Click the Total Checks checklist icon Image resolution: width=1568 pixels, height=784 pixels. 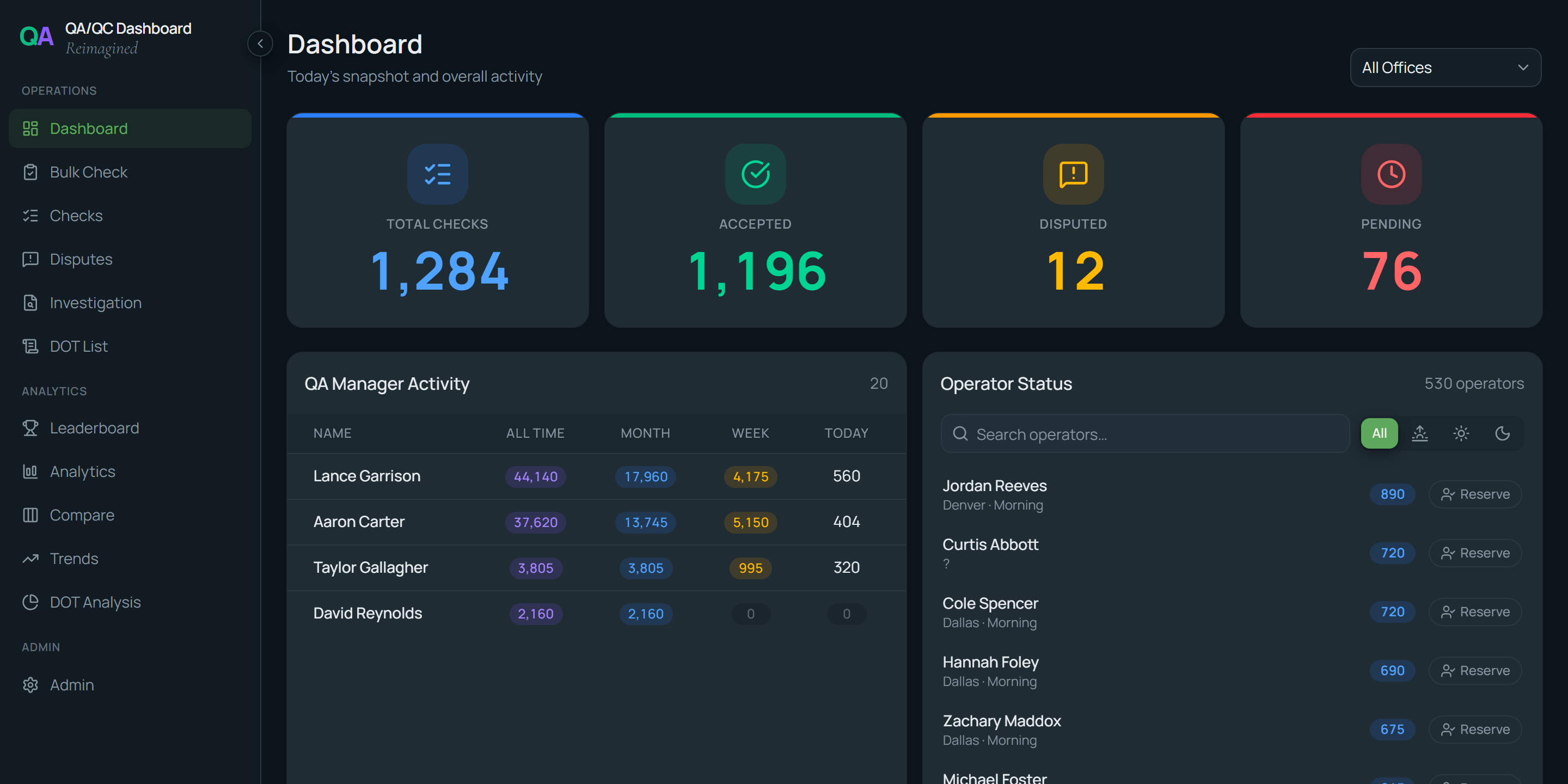pos(437,174)
